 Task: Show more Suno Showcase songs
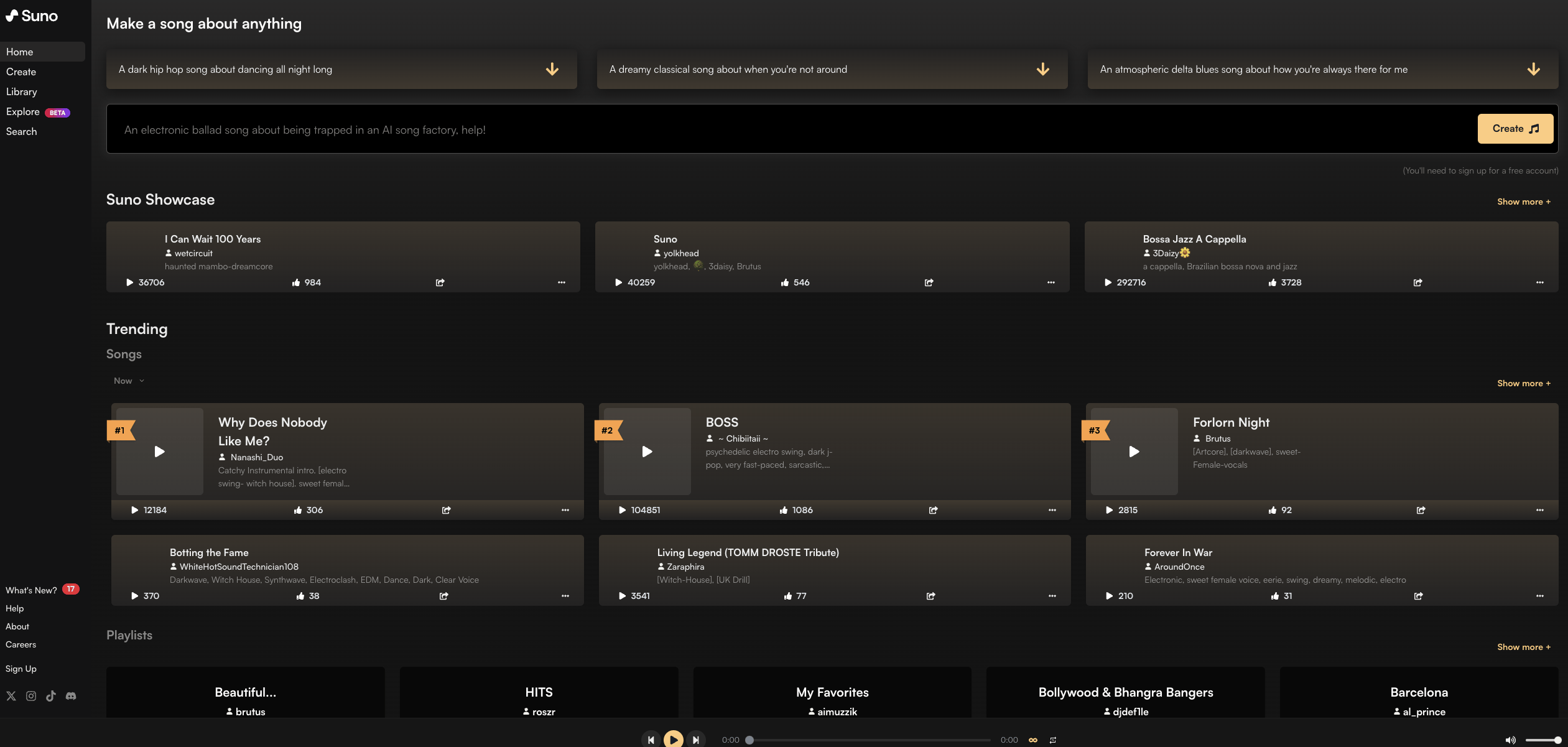point(1524,202)
